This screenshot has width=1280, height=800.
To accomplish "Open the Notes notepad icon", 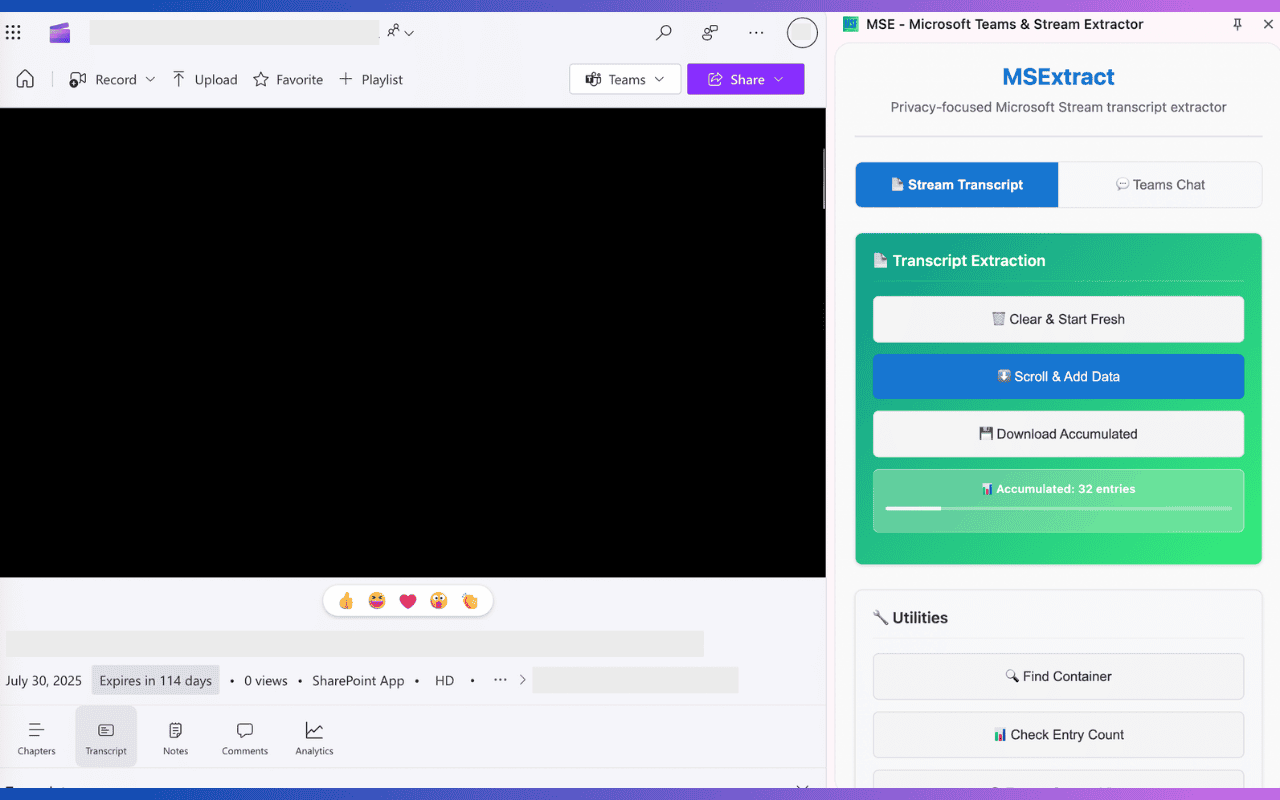I will (x=175, y=730).
